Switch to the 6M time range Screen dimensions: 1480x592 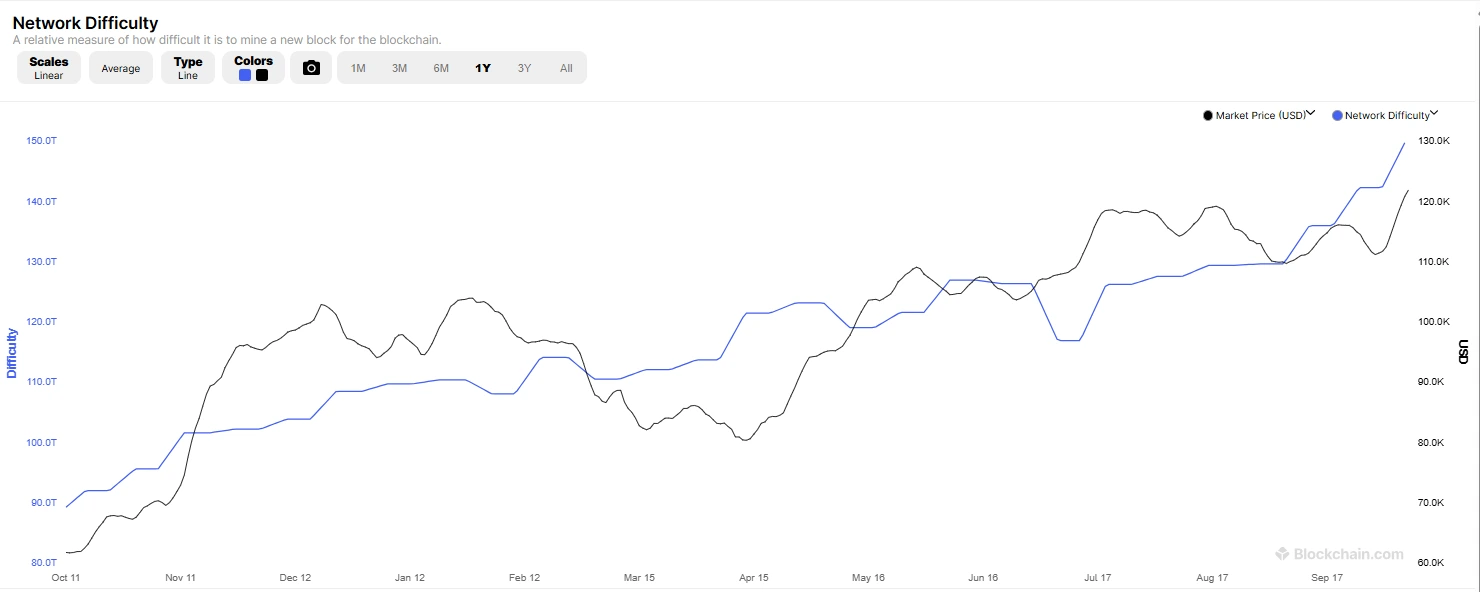point(441,68)
